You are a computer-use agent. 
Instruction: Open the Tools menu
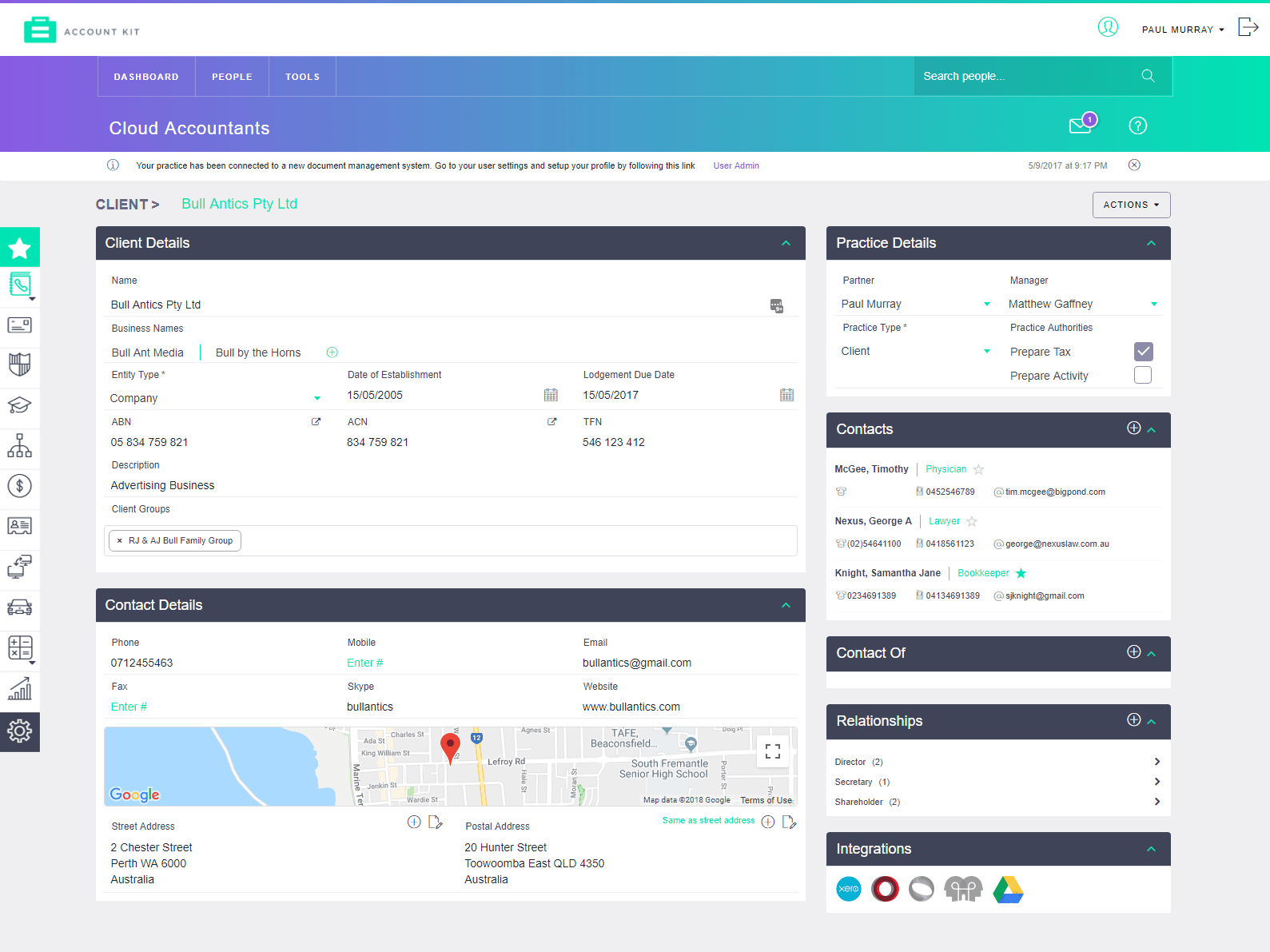[x=302, y=77]
